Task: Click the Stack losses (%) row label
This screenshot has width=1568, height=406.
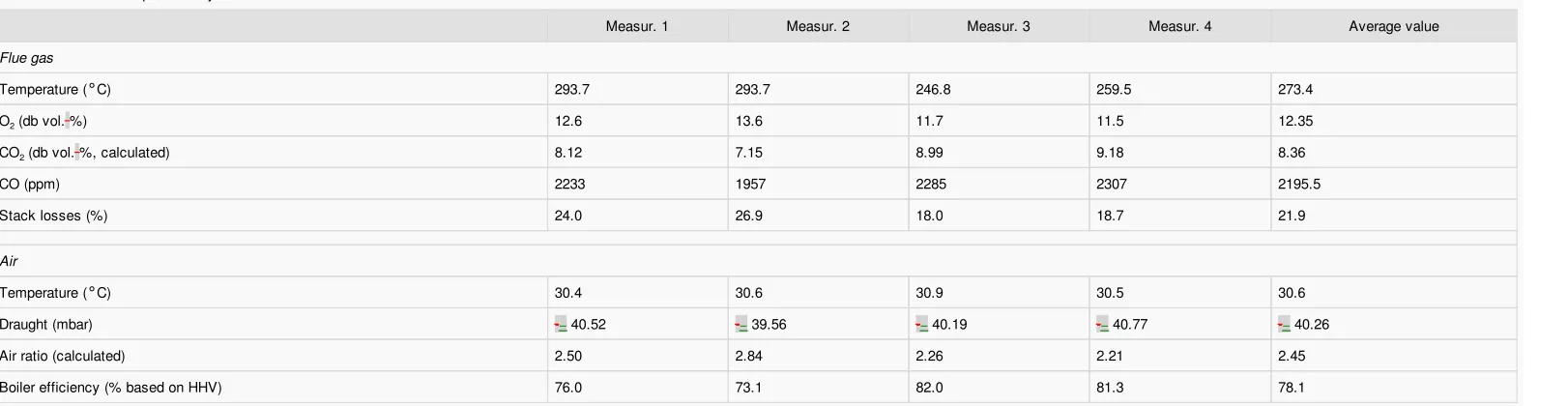Action: [54, 216]
